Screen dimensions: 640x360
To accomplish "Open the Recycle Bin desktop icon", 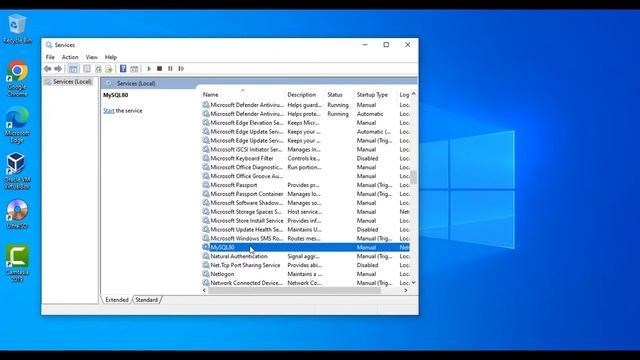I will pyautogui.click(x=17, y=29).
